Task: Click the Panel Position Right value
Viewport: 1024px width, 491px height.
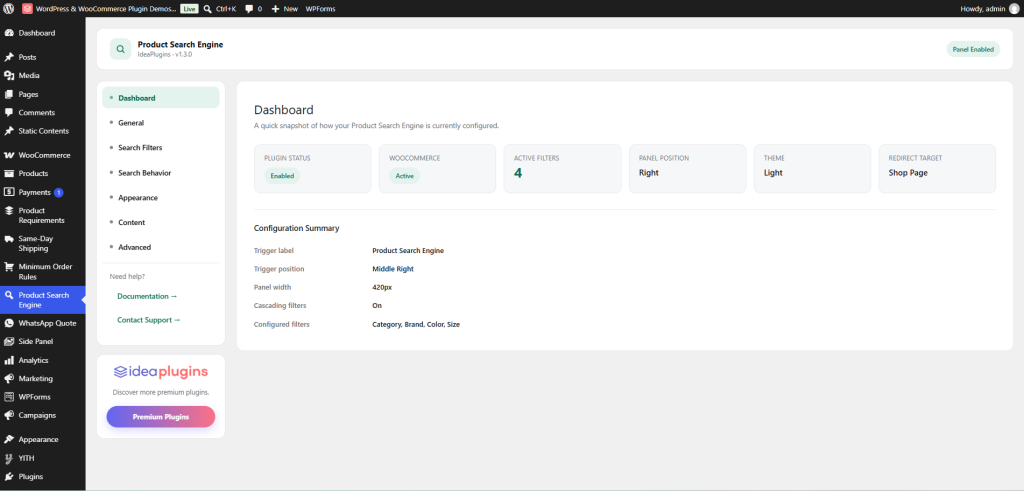Action: [648, 173]
